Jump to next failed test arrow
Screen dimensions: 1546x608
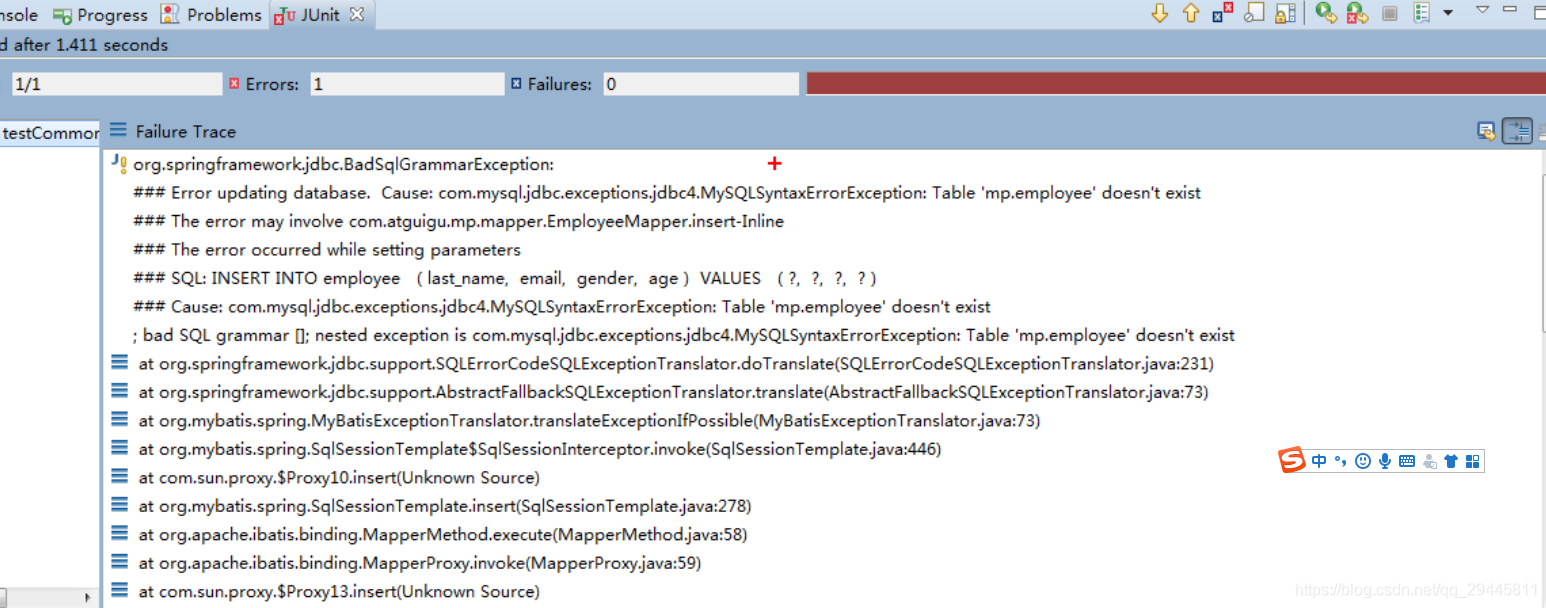point(1160,13)
